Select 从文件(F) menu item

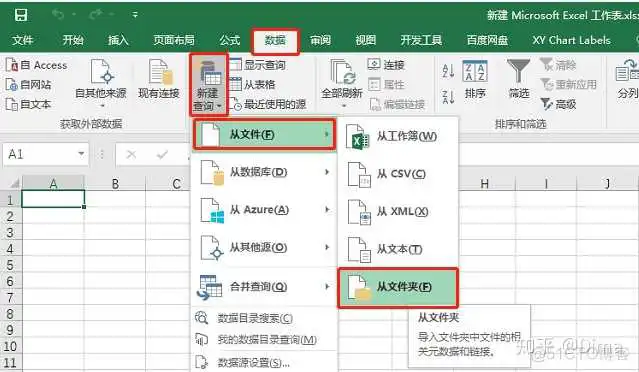[x=264, y=134]
